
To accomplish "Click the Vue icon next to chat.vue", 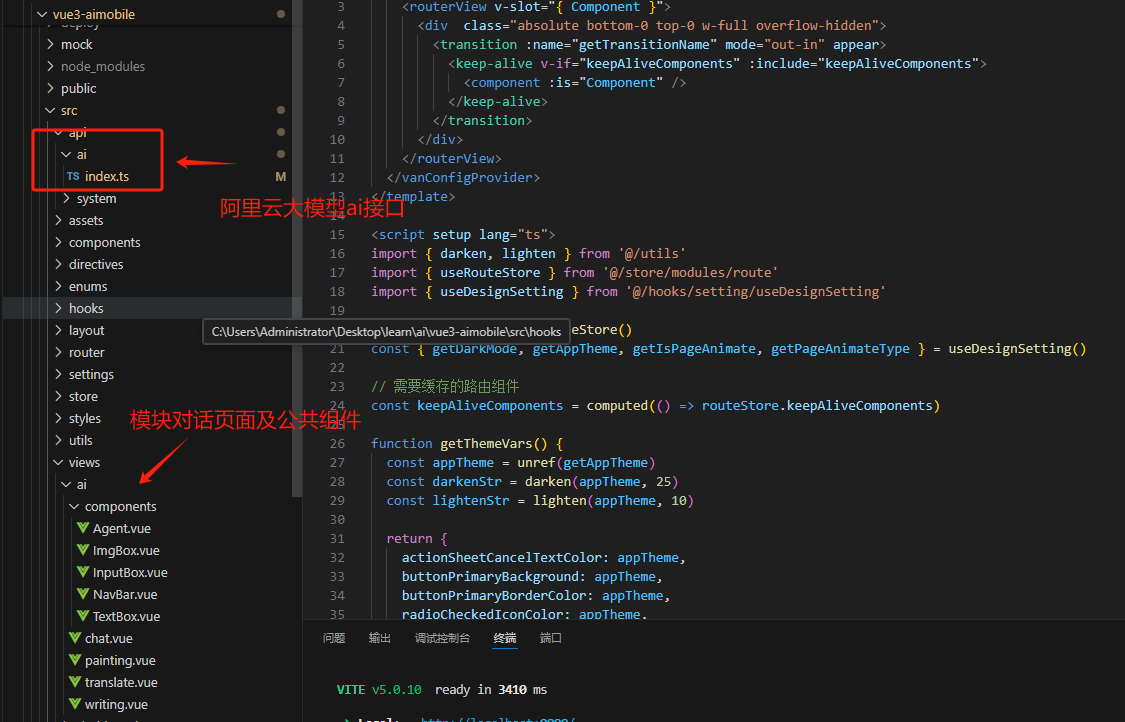I will 74,638.
